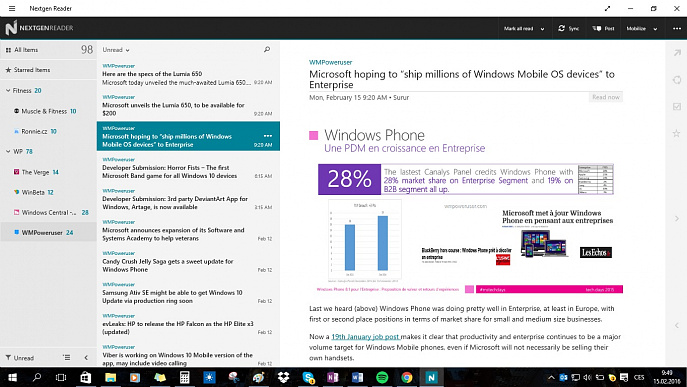
Task: Open Spotify from the taskbar
Action: click(x=382, y=377)
